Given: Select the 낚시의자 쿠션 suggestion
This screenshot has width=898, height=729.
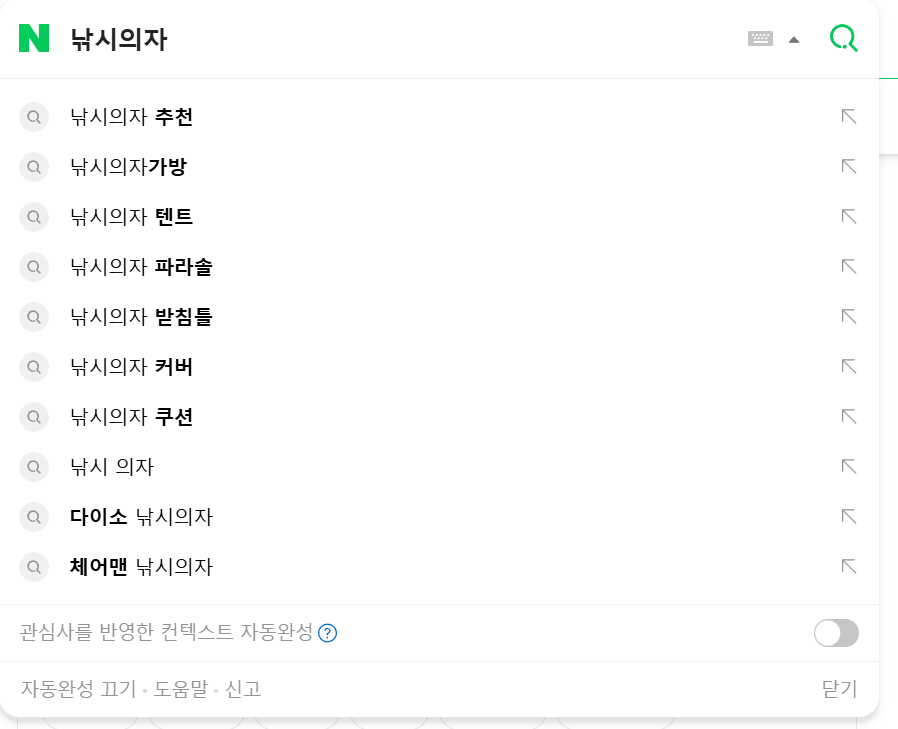Looking at the screenshot, I should pyautogui.click(x=131, y=416).
